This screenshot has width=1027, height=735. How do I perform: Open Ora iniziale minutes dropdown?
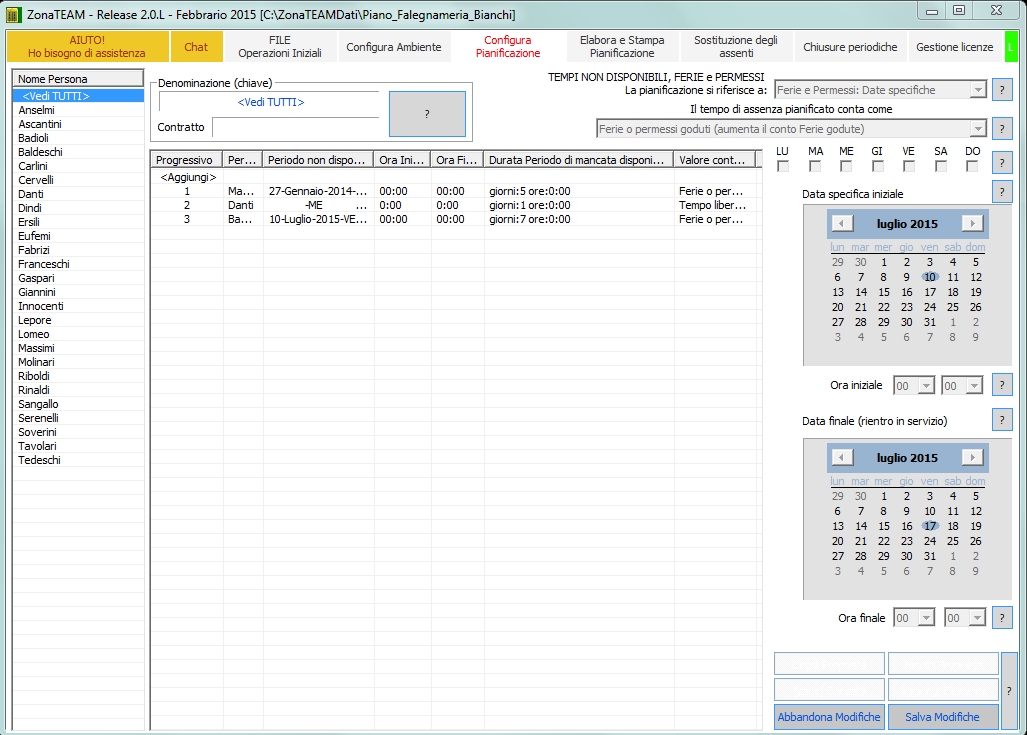[x=974, y=386]
